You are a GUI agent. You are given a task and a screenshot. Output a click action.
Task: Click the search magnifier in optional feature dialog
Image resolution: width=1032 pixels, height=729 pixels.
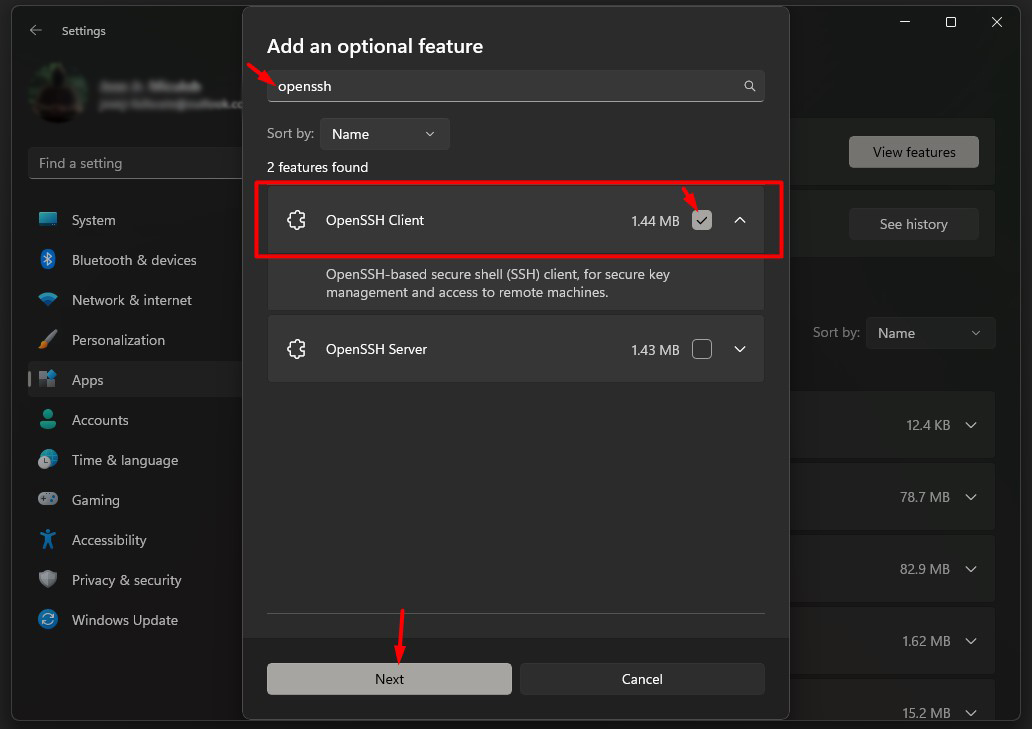pos(749,86)
